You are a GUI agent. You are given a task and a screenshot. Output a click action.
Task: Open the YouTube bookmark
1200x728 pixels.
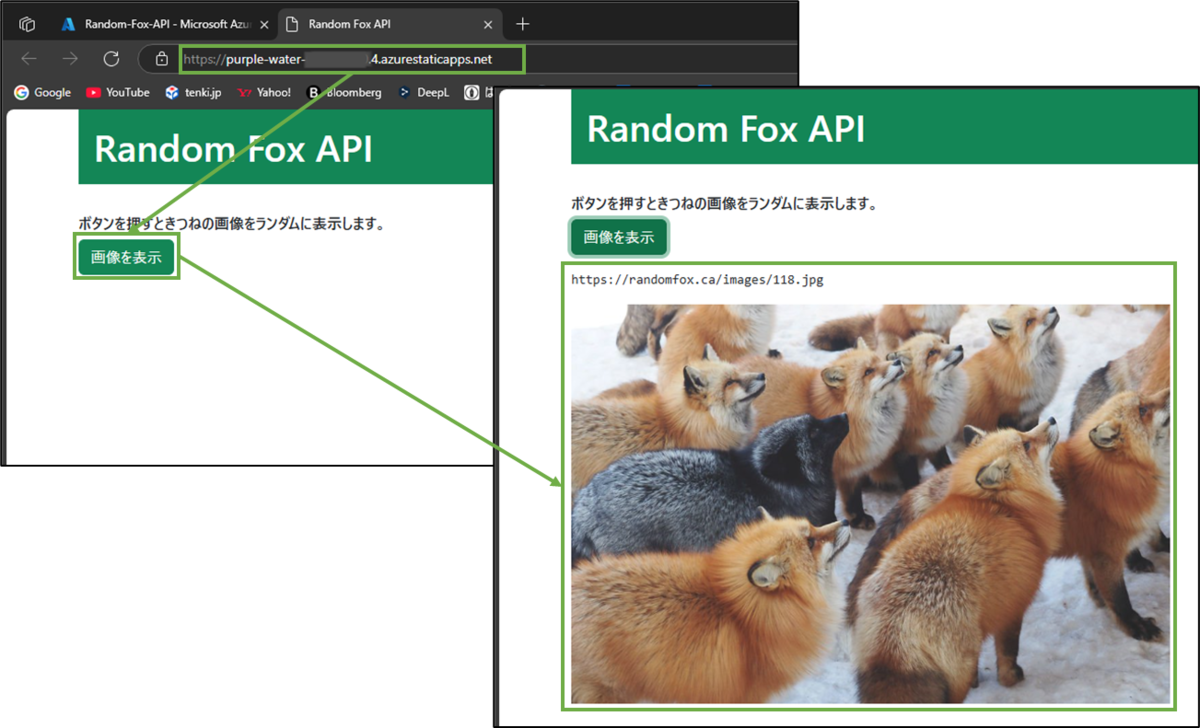(117, 92)
